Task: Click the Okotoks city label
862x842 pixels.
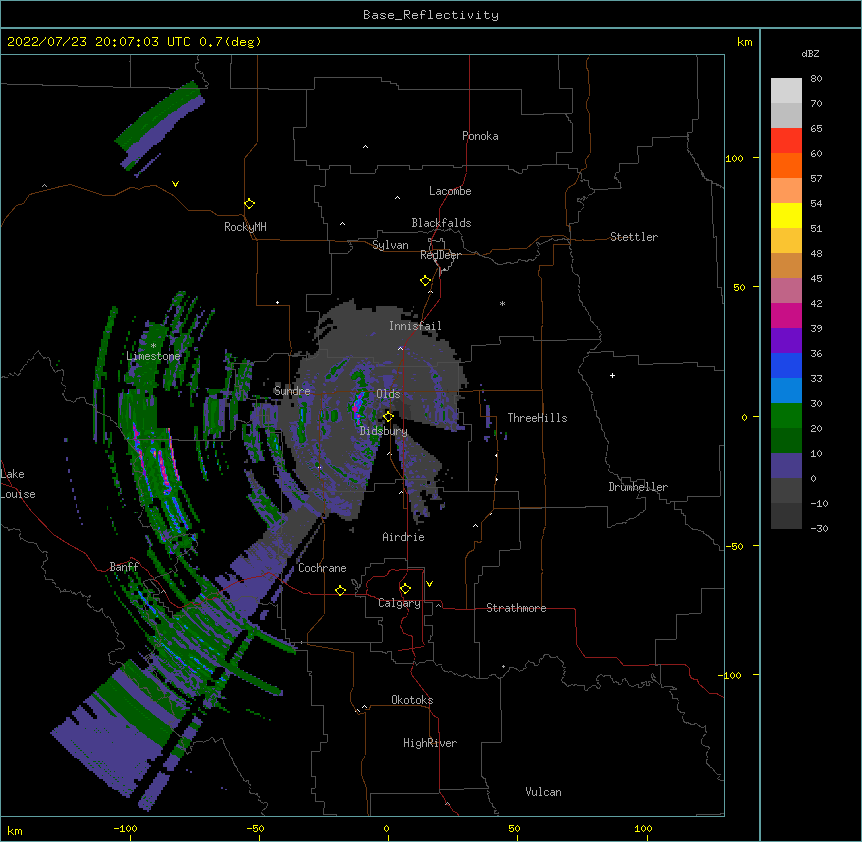Action: 412,700
